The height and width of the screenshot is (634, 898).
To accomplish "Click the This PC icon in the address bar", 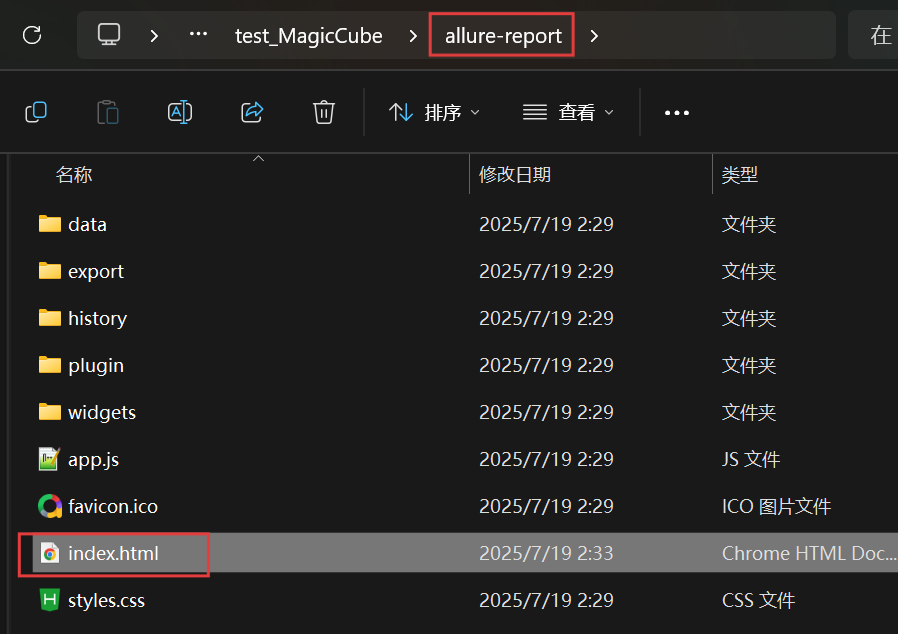I will (x=110, y=34).
